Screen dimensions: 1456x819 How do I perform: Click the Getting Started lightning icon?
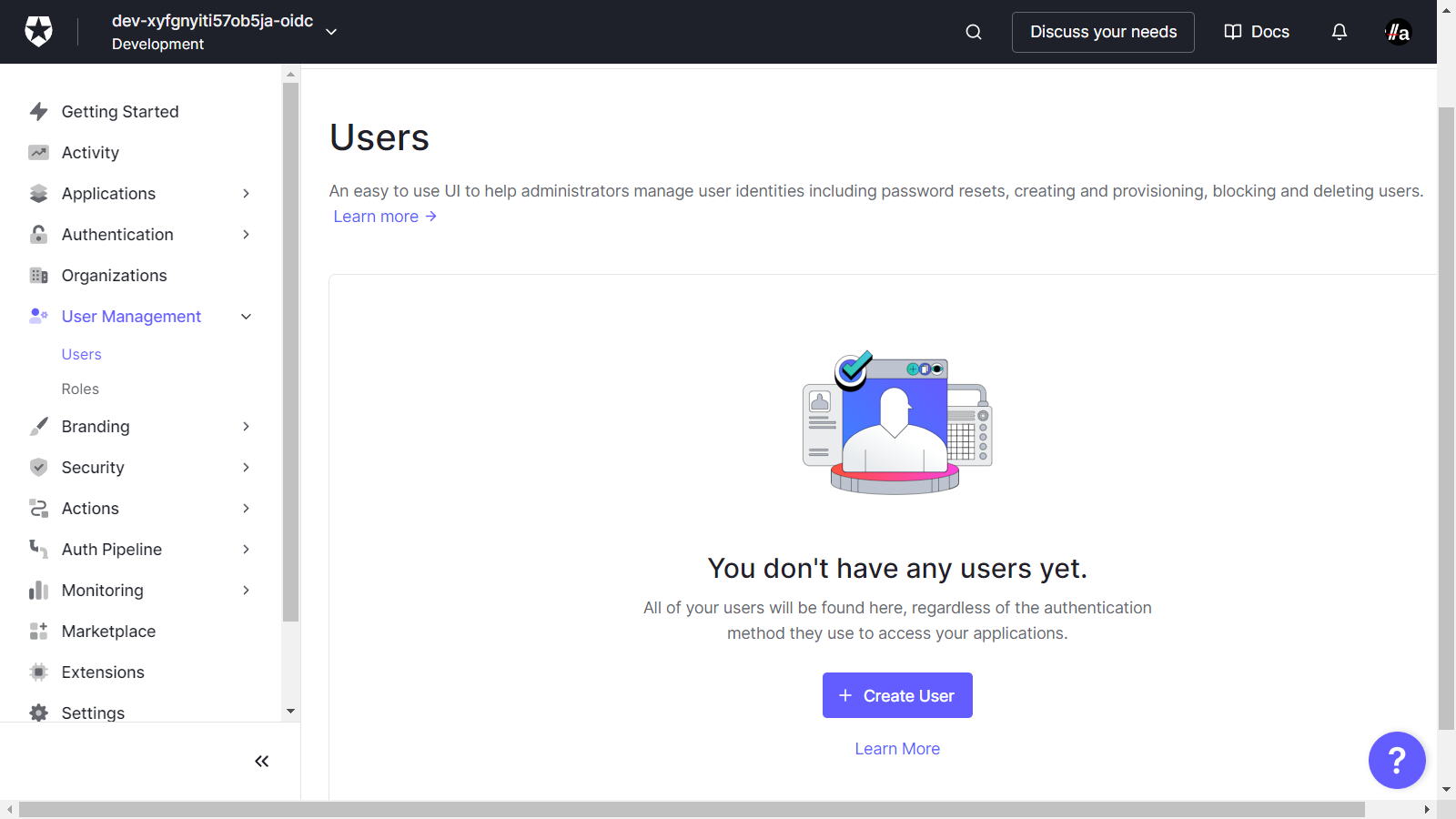coord(38,112)
